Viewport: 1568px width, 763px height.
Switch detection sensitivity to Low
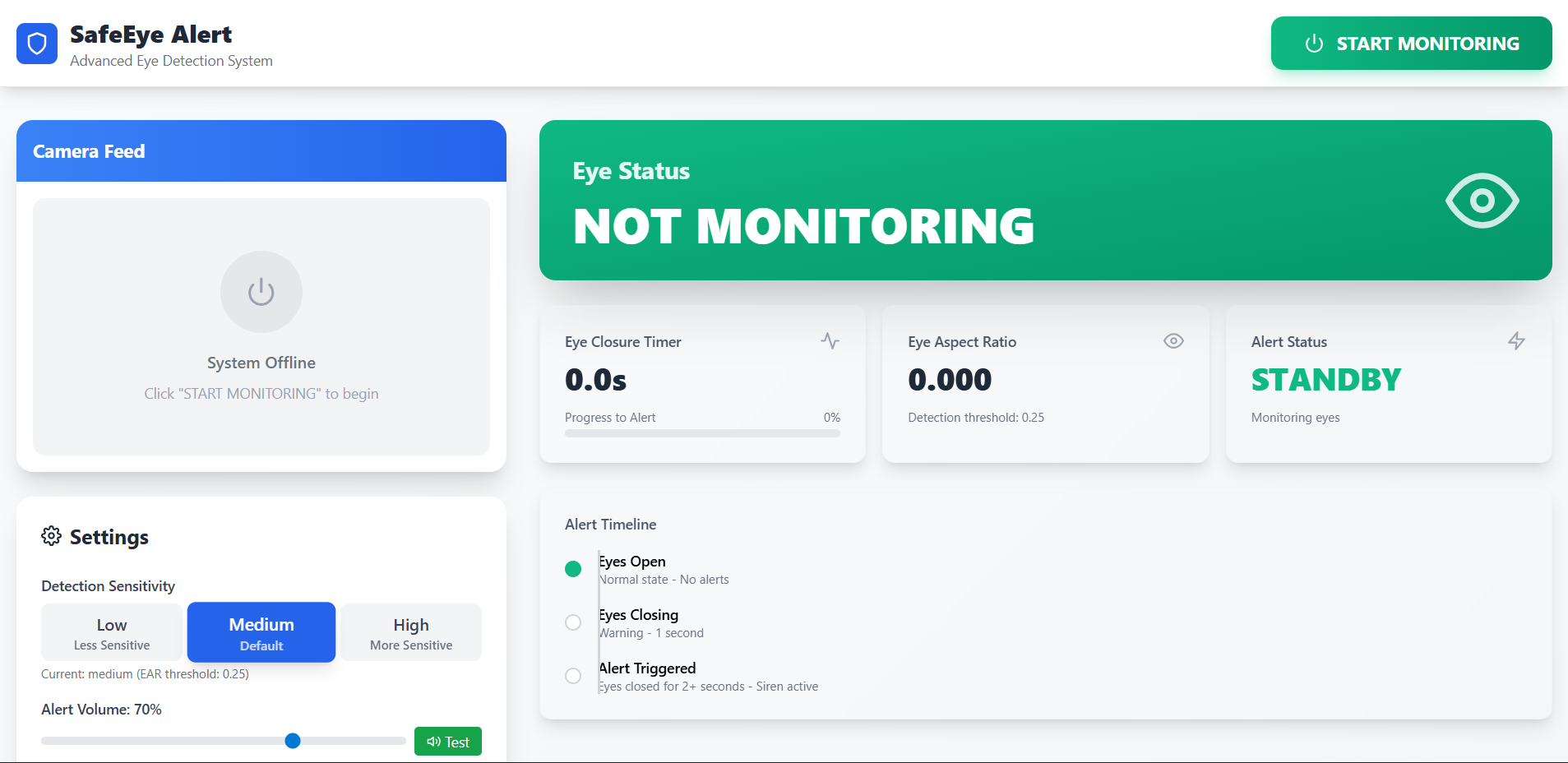point(111,632)
